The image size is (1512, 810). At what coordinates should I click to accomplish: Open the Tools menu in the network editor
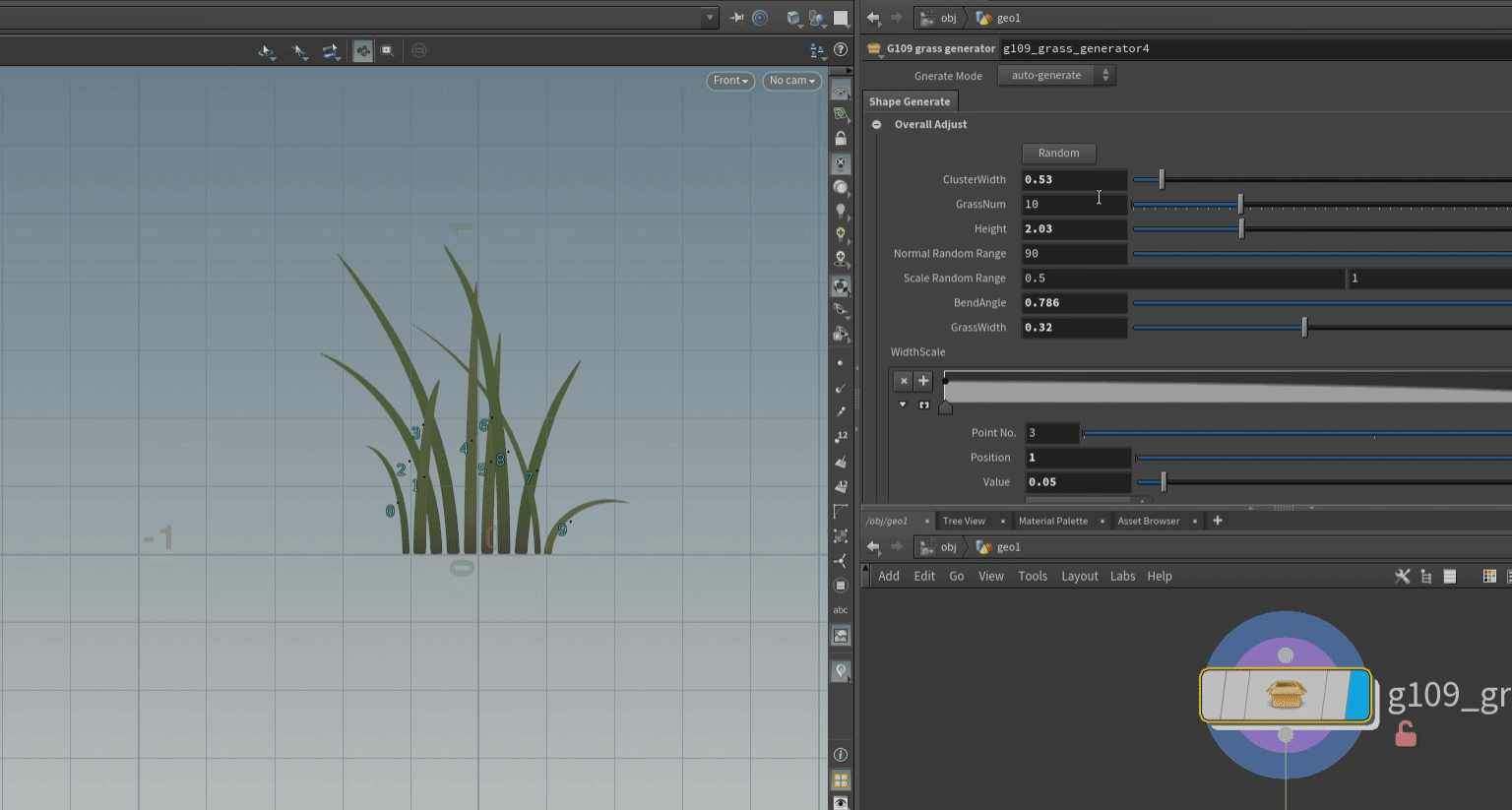(x=1033, y=576)
